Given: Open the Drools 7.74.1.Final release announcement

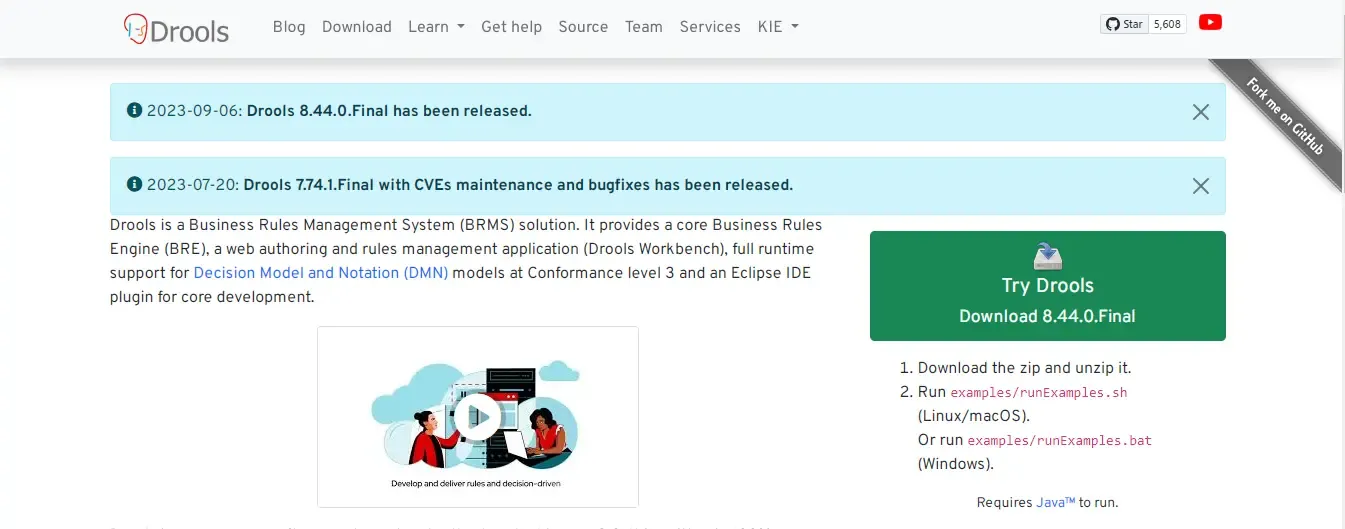Looking at the screenshot, I should [x=518, y=185].
